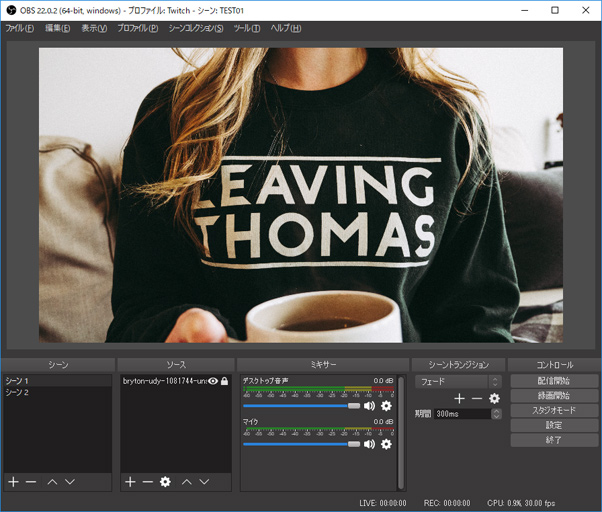Mute デスクトップ音声 speaker icon
The image size is (602, 512).
tap(369, 406)
